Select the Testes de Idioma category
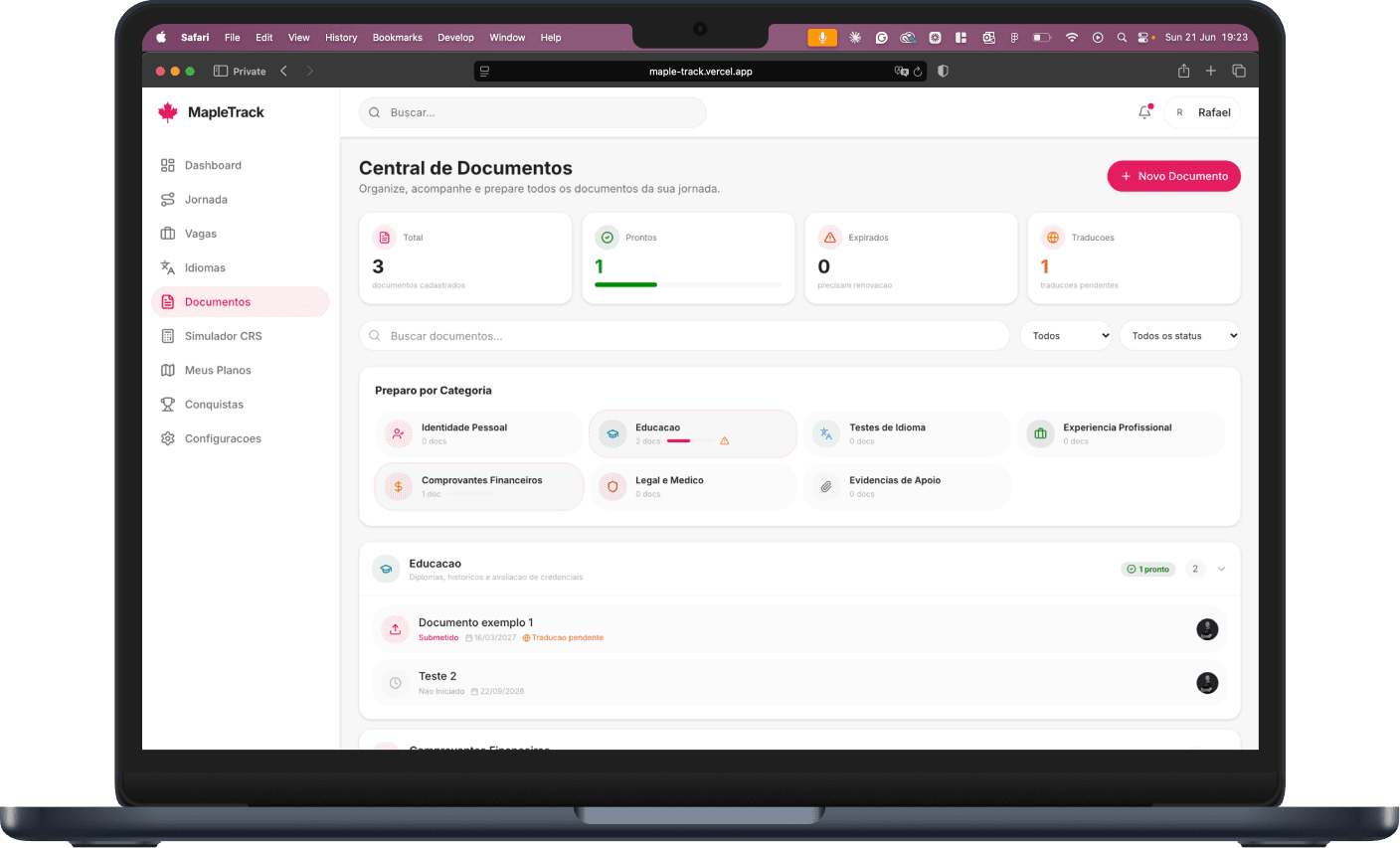 (x=907, y=434)
